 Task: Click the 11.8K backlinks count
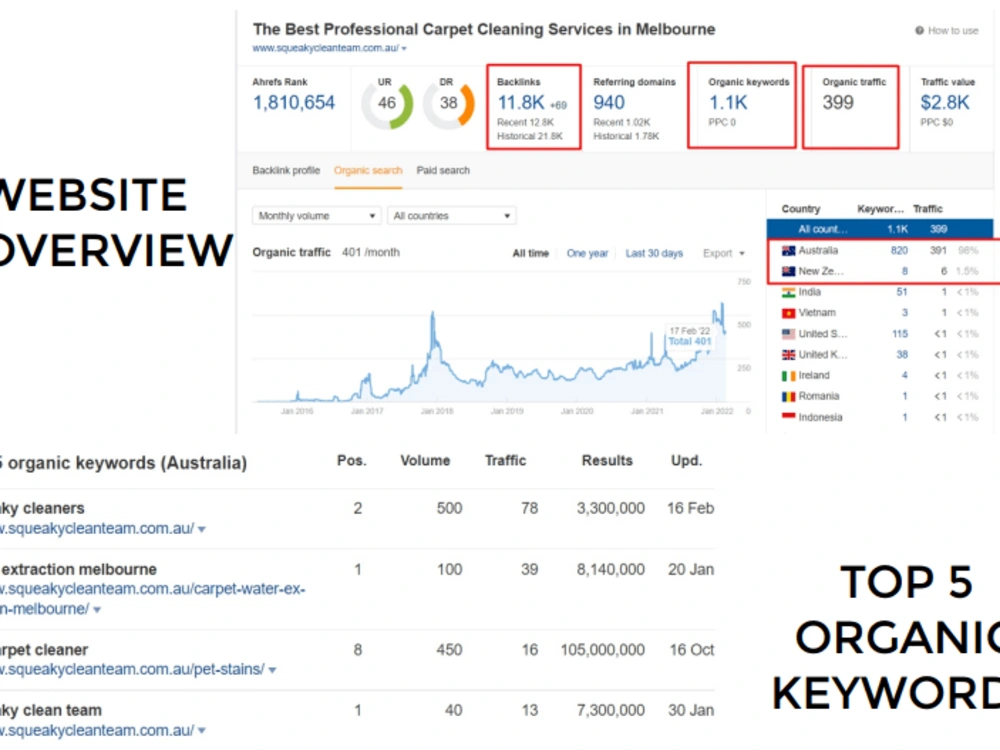pos(520,103)
